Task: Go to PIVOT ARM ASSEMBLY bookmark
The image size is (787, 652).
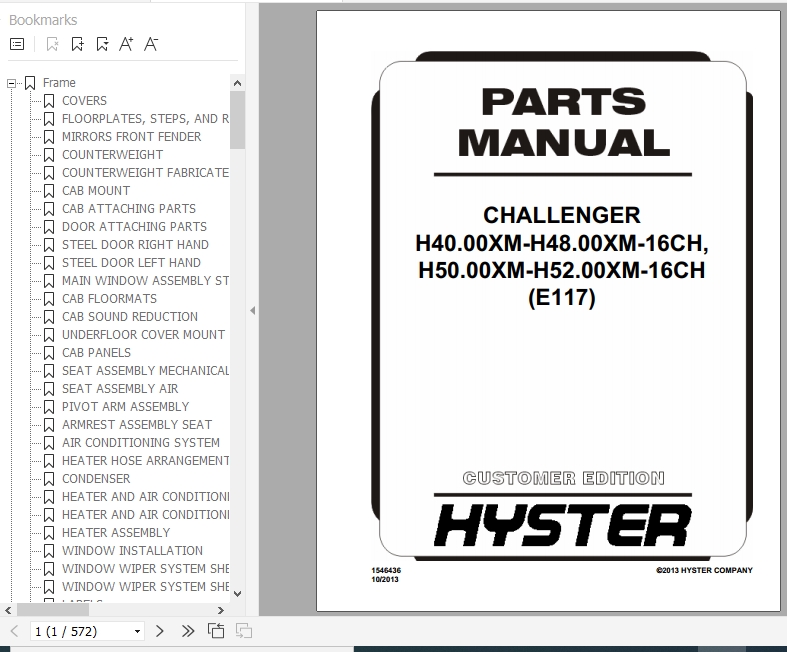Action: [125, 407]
